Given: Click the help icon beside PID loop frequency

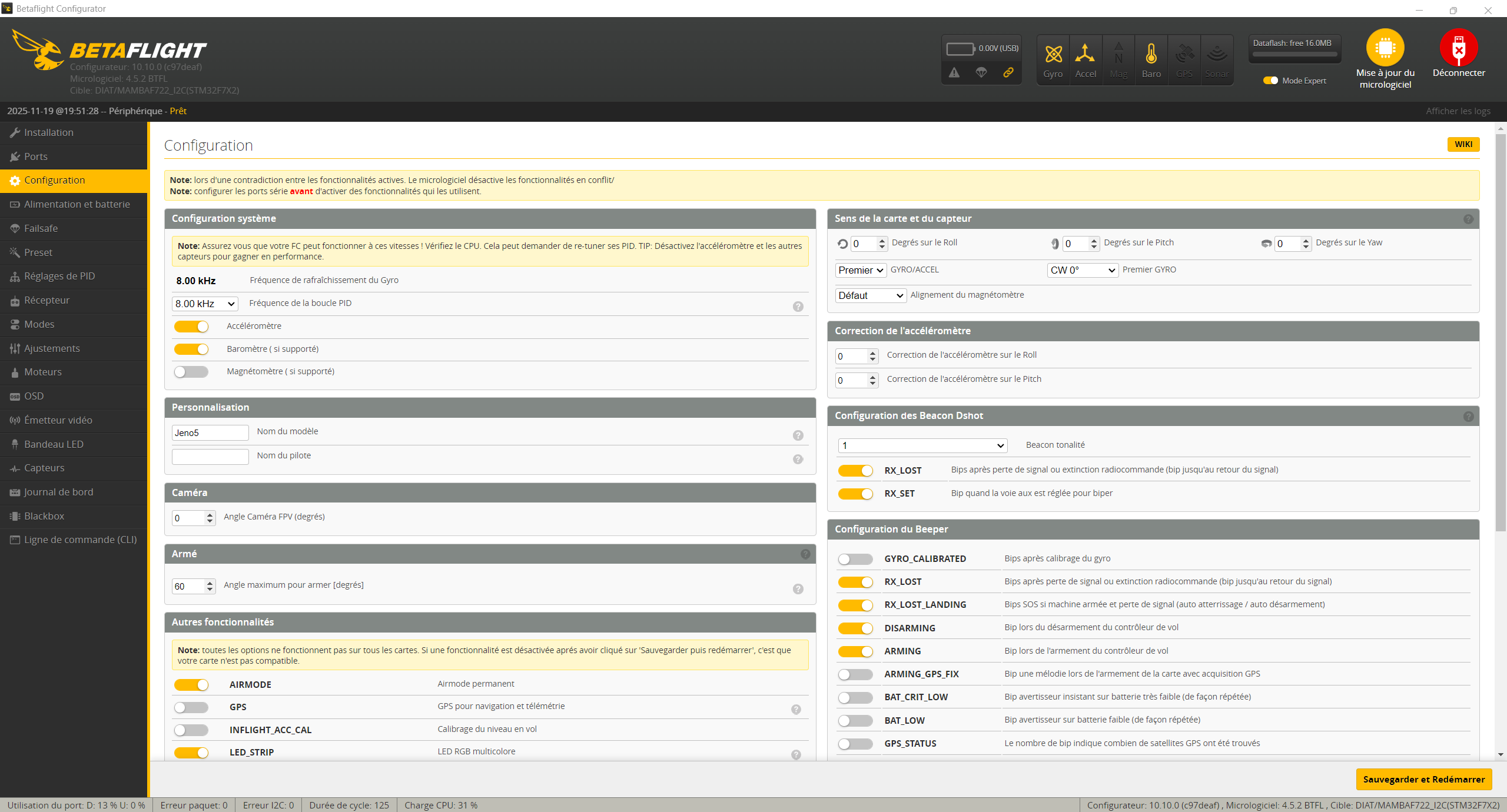Looking at the screenshot, I should 798,307.
